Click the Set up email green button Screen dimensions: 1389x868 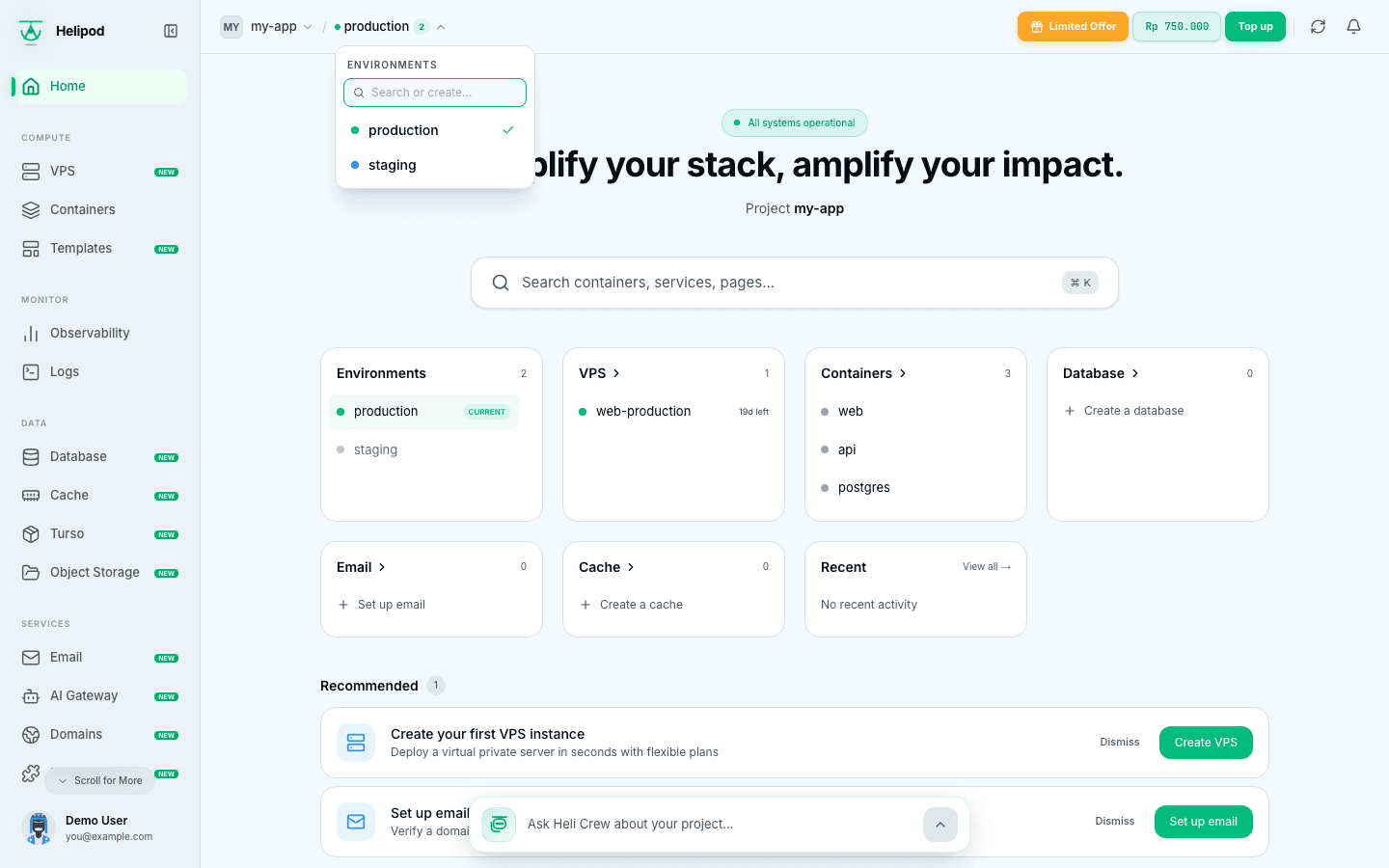[1204, 822]
